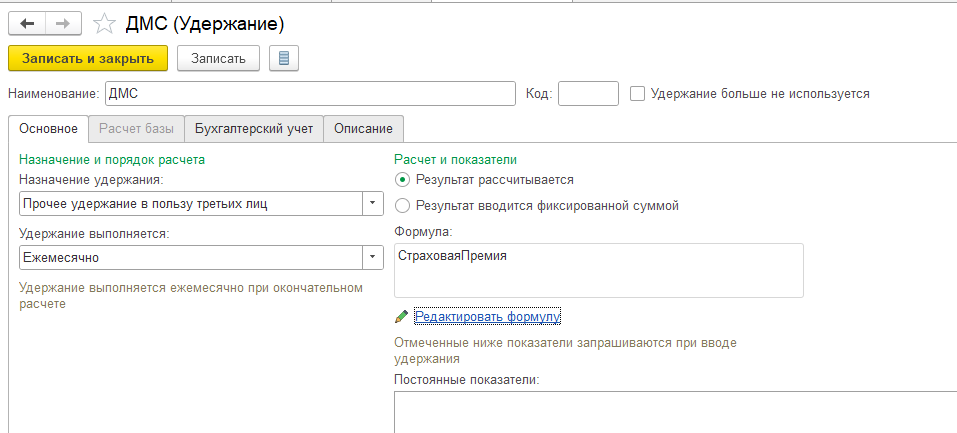The width and height of the screenshot is (957, 433).
Task: Select the 'Основное' tab
Action: point(48,129)
